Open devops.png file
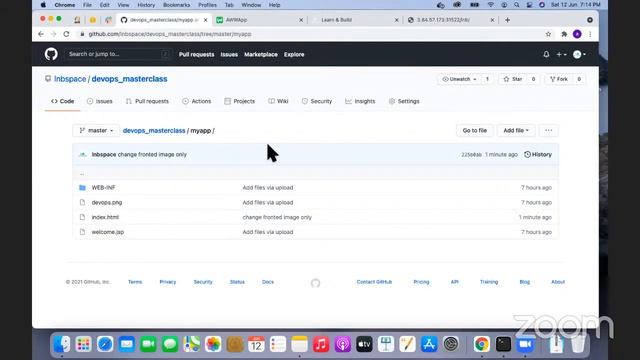The width and height of the screenshot is (640, 360). point(107,202)
